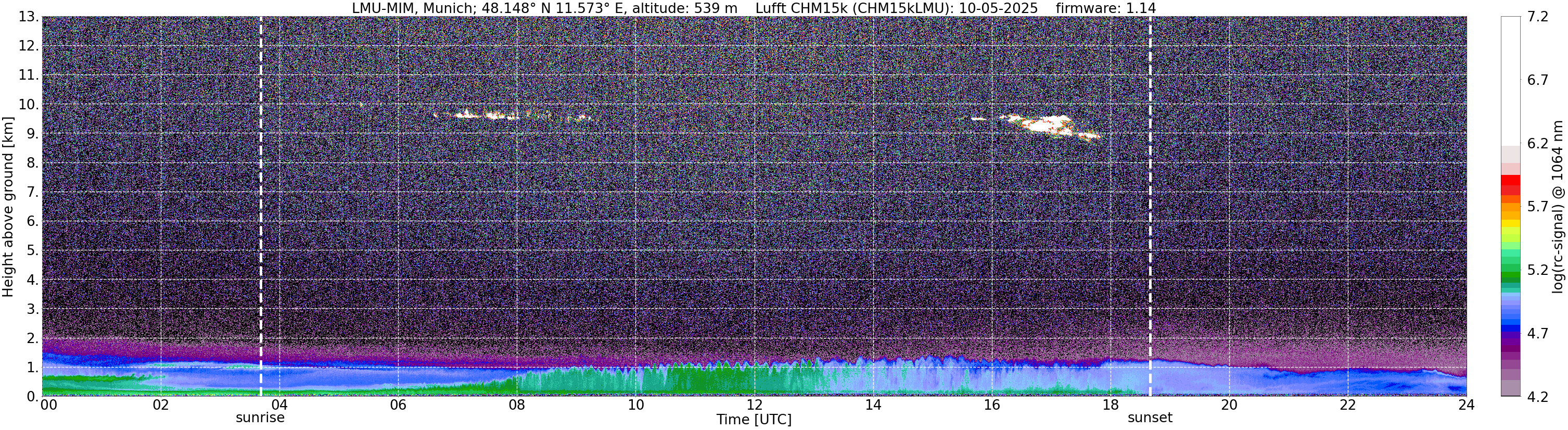Click the 'Time [UTC]' axis label
Screen dimensions: 1568x430
[x=754, y=420]
